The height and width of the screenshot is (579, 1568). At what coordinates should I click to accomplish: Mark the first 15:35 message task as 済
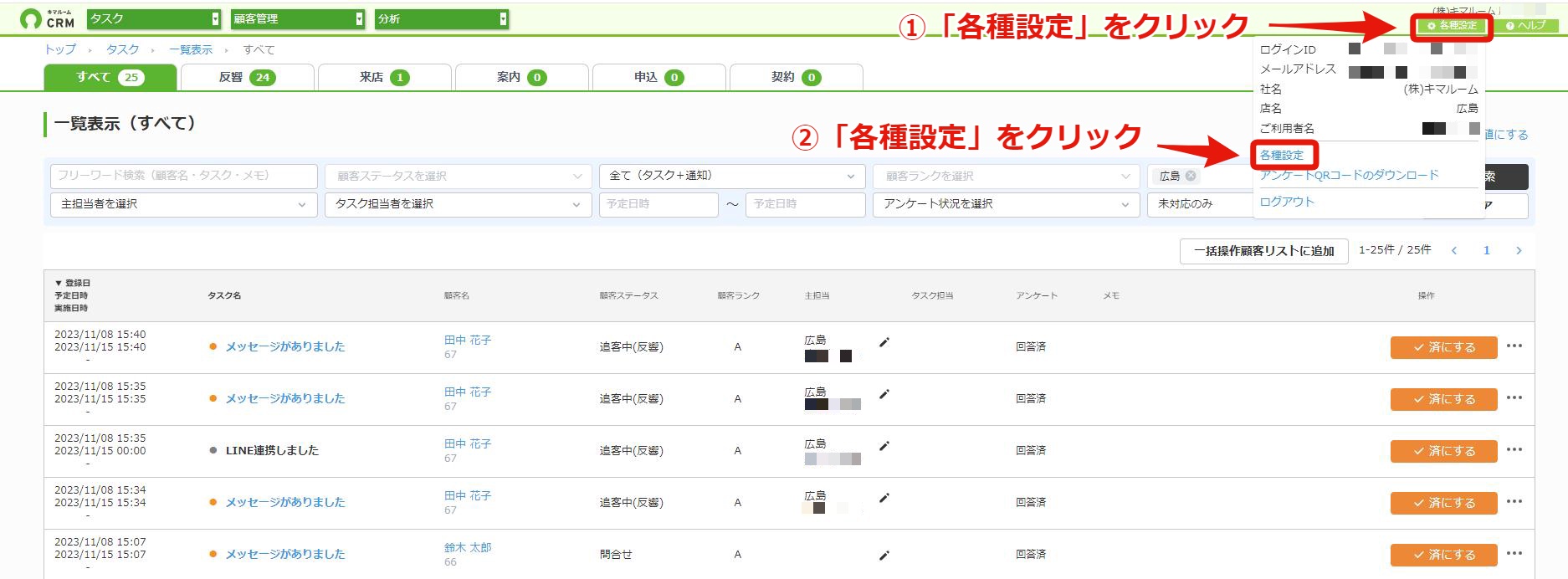pos(1443,399)
